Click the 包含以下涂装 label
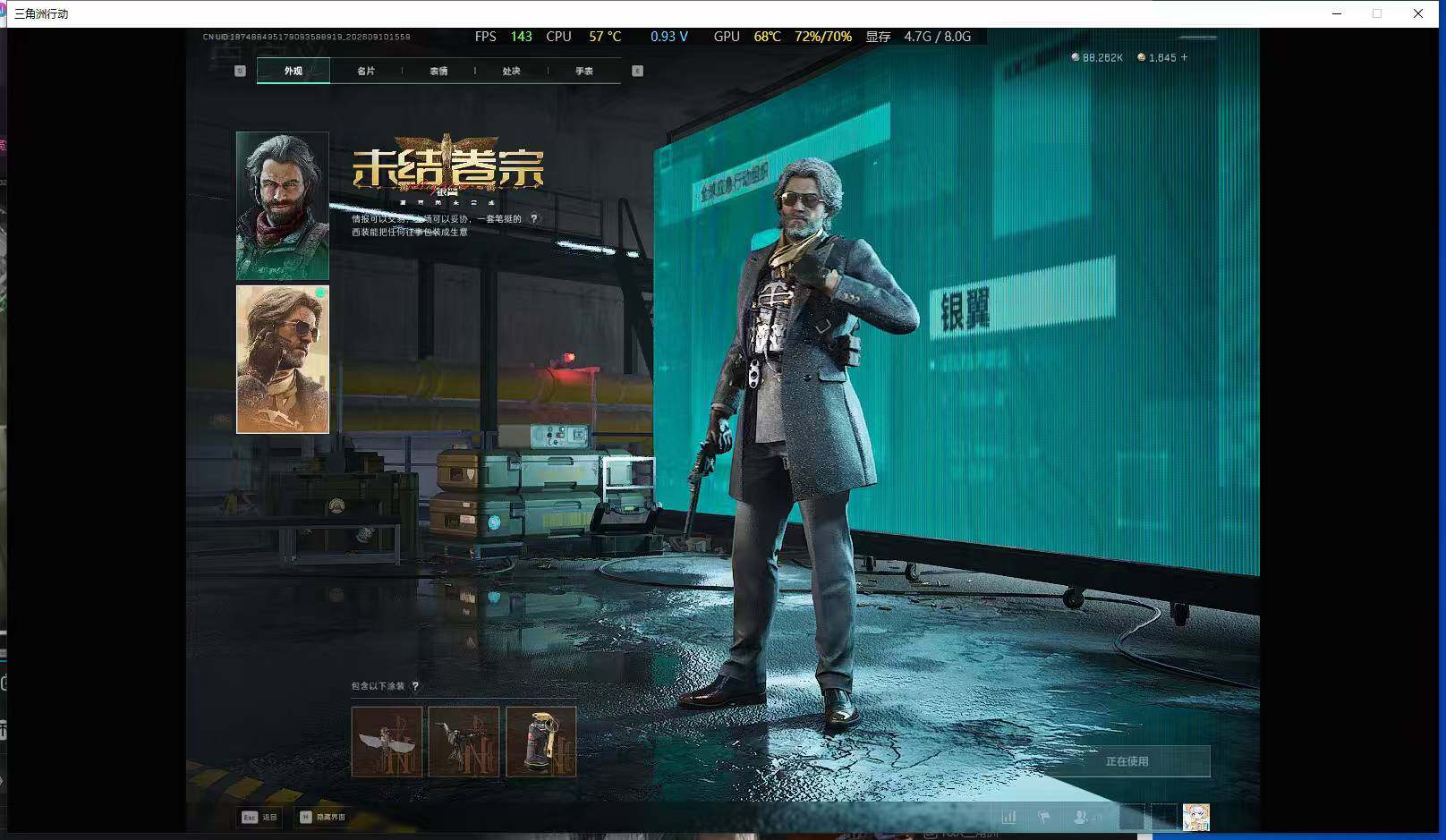This screenshot has width=1446, height=840. pyautogui.click(x=378, y=686)
